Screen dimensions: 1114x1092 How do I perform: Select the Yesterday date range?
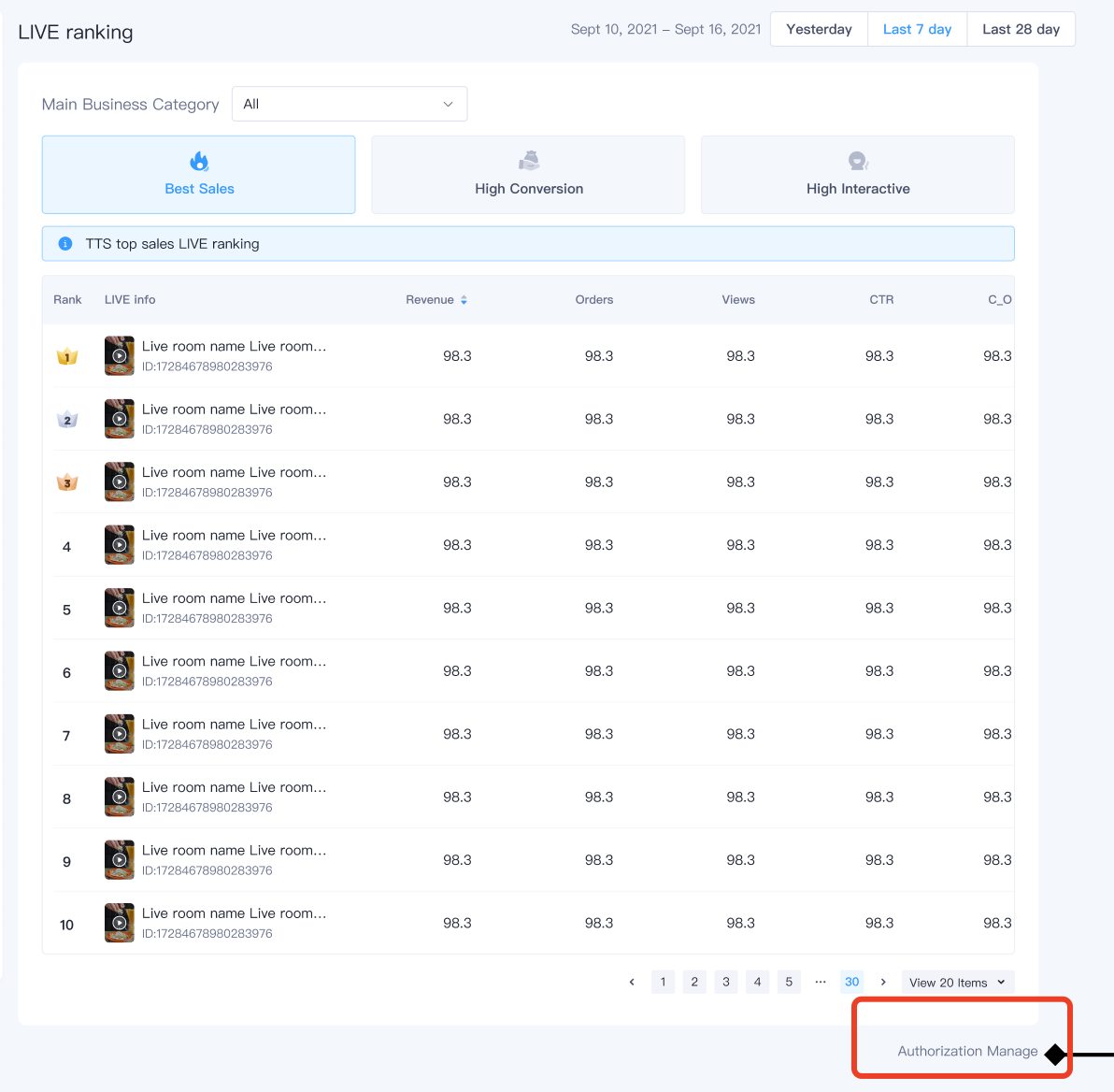(x=819, y=29)
